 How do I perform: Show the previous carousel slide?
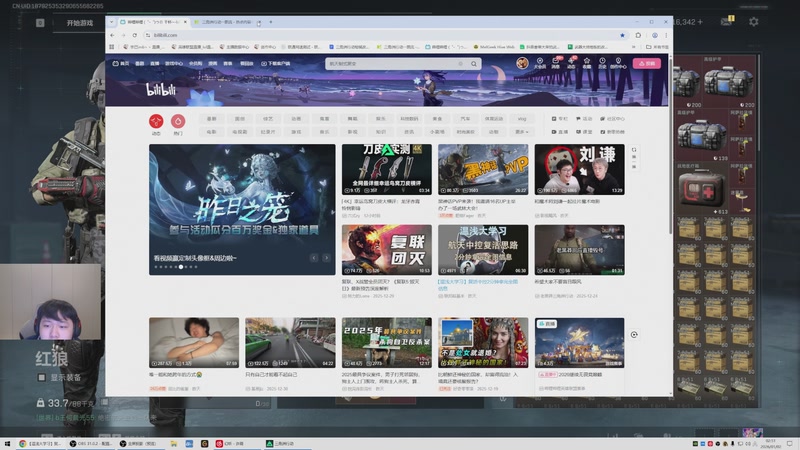point(314,258)
